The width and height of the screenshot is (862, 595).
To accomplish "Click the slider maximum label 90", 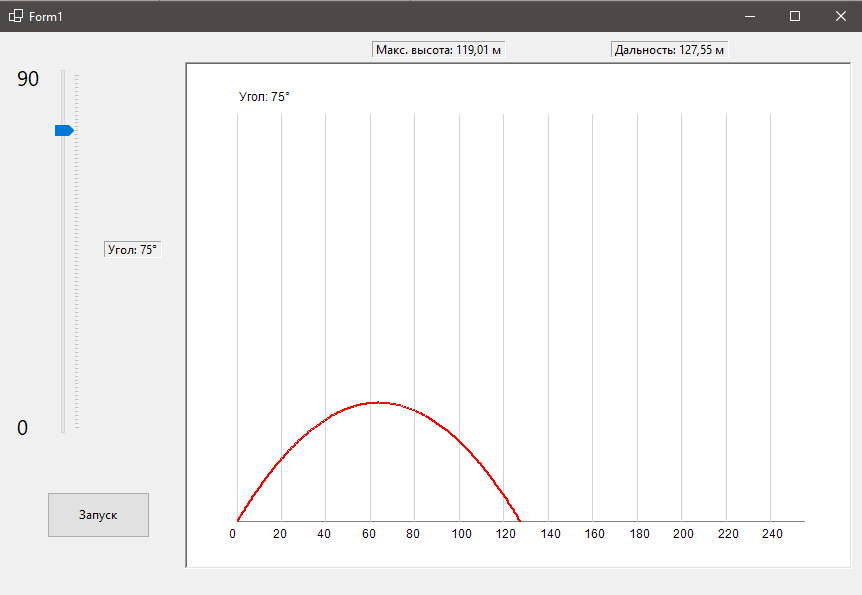I will click(28, 79).
